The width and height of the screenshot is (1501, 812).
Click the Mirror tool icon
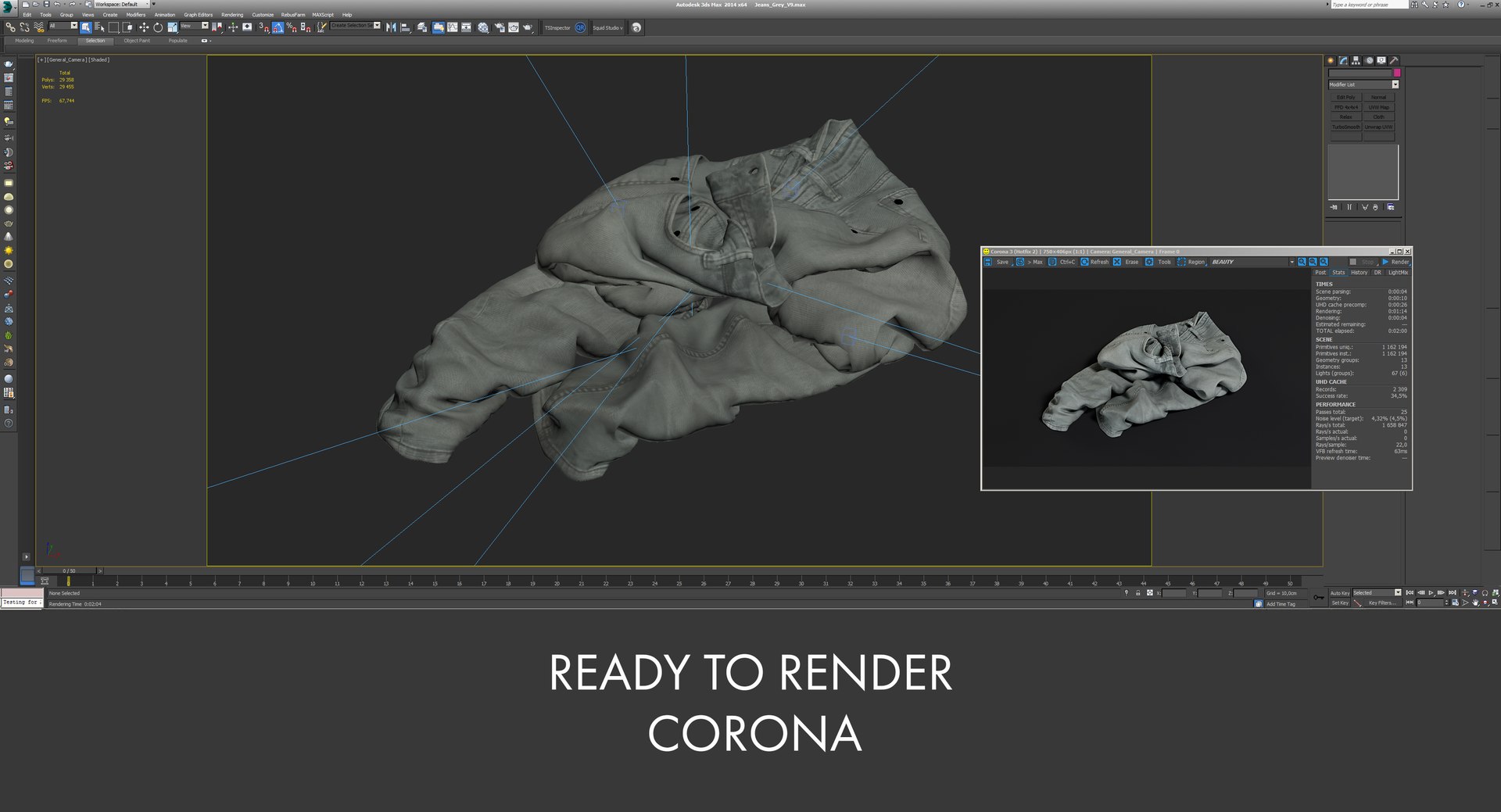click(x=391, y=27)
